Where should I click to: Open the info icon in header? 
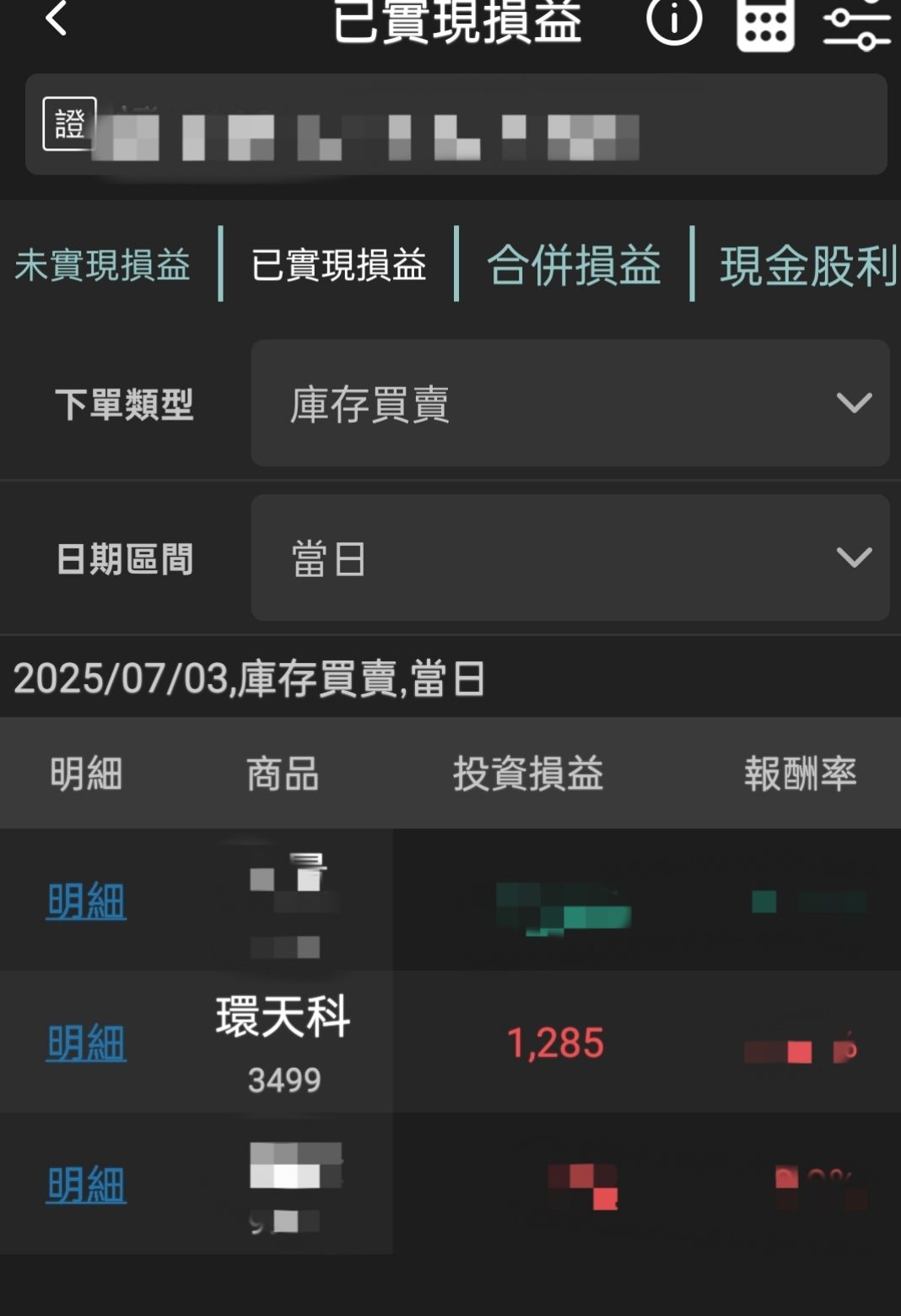[674, 20]
